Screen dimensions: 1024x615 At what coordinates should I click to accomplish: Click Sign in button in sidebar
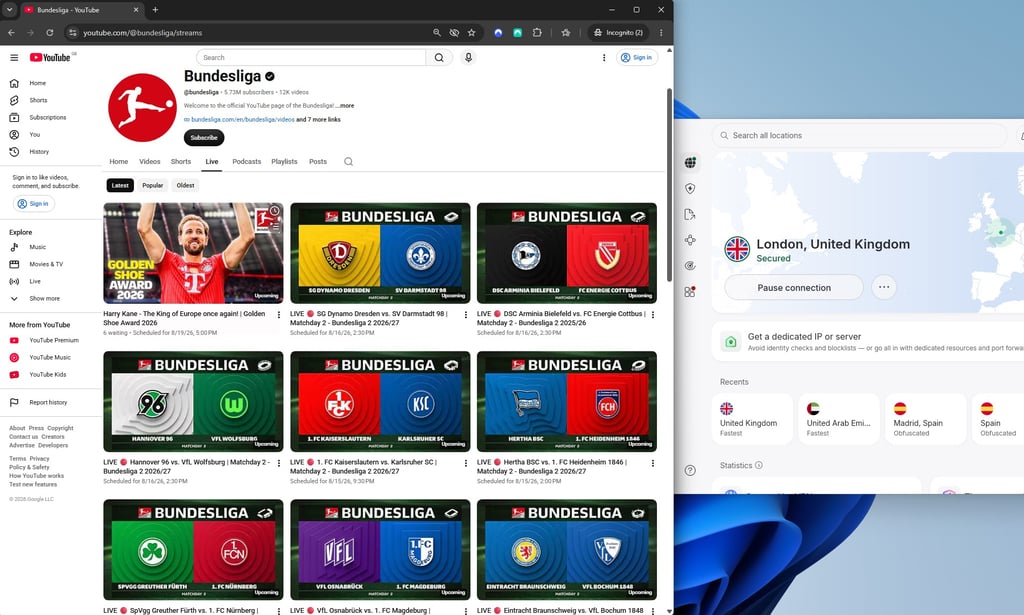coord(33,204)
